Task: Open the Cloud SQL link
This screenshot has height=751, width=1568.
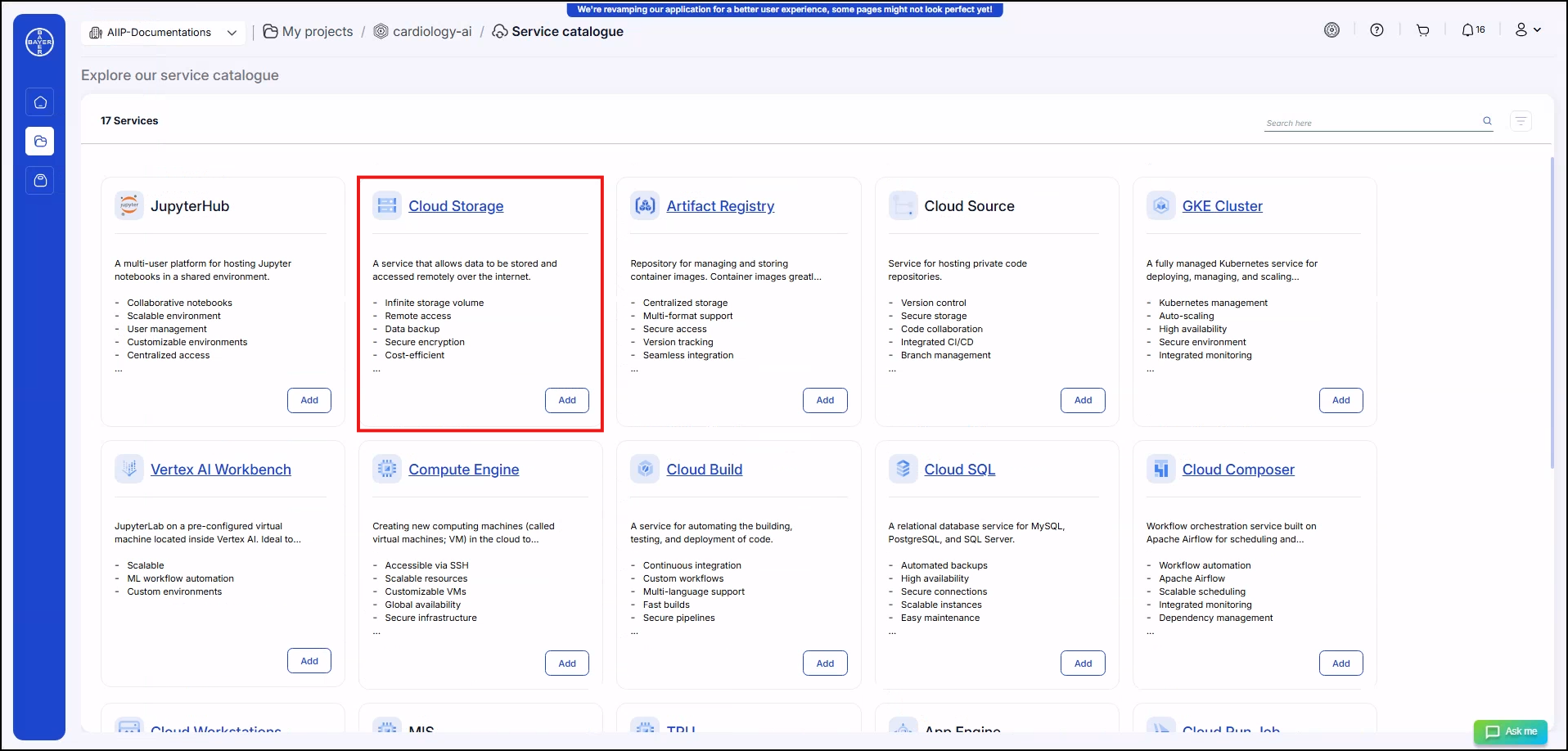Action: pyautogui.click(x=960, y=470)
